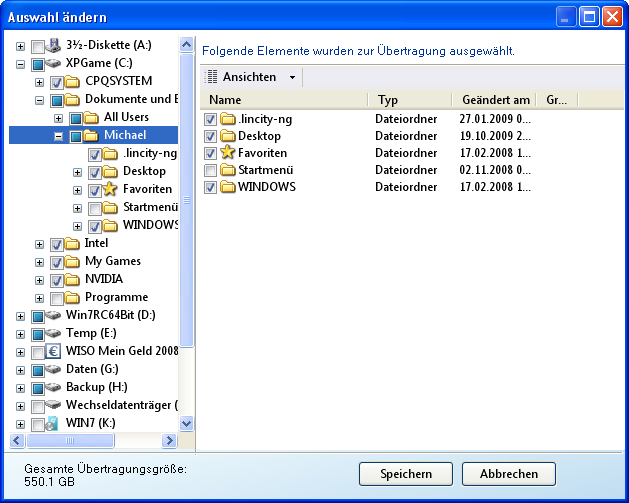The width and height of the screenshot is (629, 503).
Task: Click the XPGame (C:) hard drive icon
Action: [53, 63]
